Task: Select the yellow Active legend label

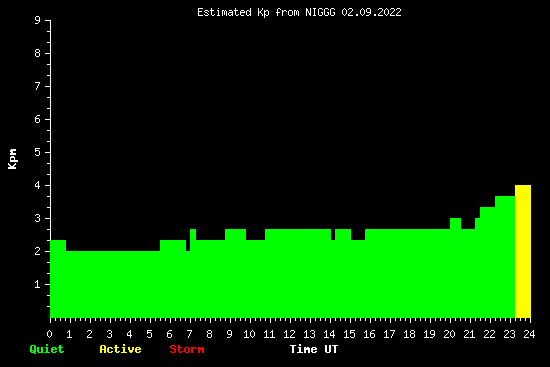Action: tap(120, 349)
